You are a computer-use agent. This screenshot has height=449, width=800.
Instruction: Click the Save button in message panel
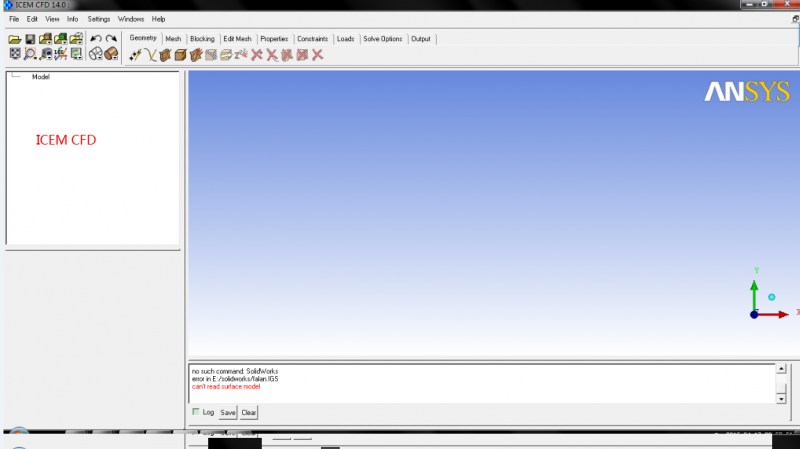(x=228, y=412)
